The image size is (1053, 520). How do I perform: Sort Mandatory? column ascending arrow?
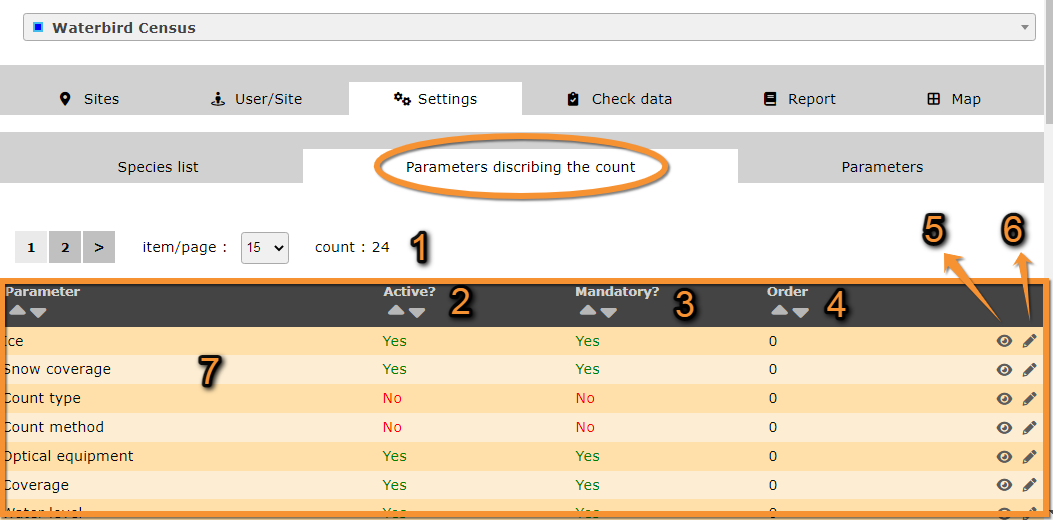coord(588,312)
